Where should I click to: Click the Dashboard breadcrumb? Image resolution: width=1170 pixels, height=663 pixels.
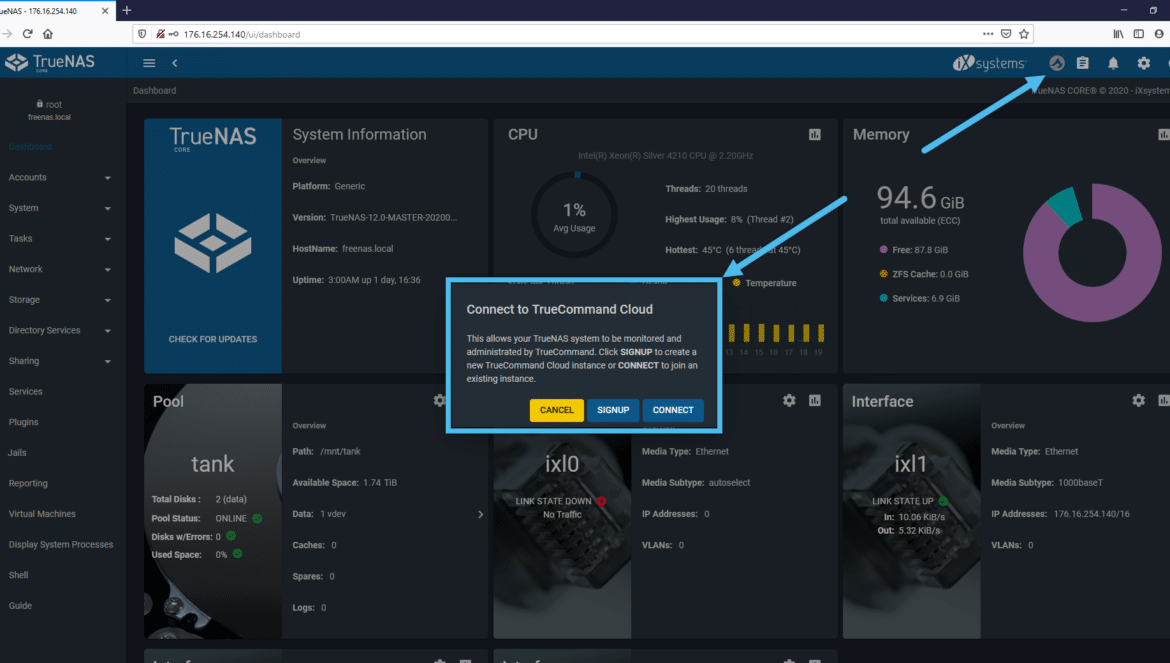click(x=154, y=90)
